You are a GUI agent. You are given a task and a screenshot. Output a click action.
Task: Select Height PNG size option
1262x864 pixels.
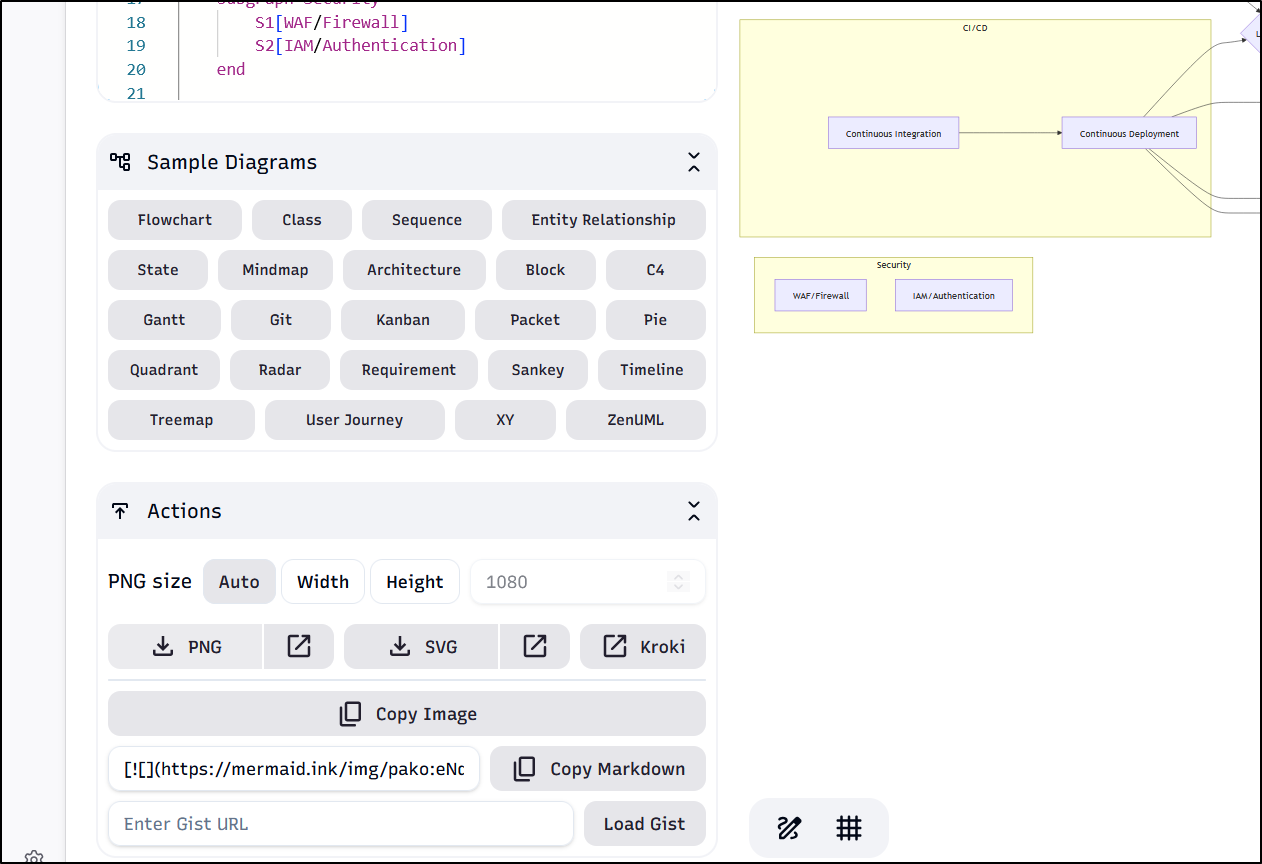point(414,582)
